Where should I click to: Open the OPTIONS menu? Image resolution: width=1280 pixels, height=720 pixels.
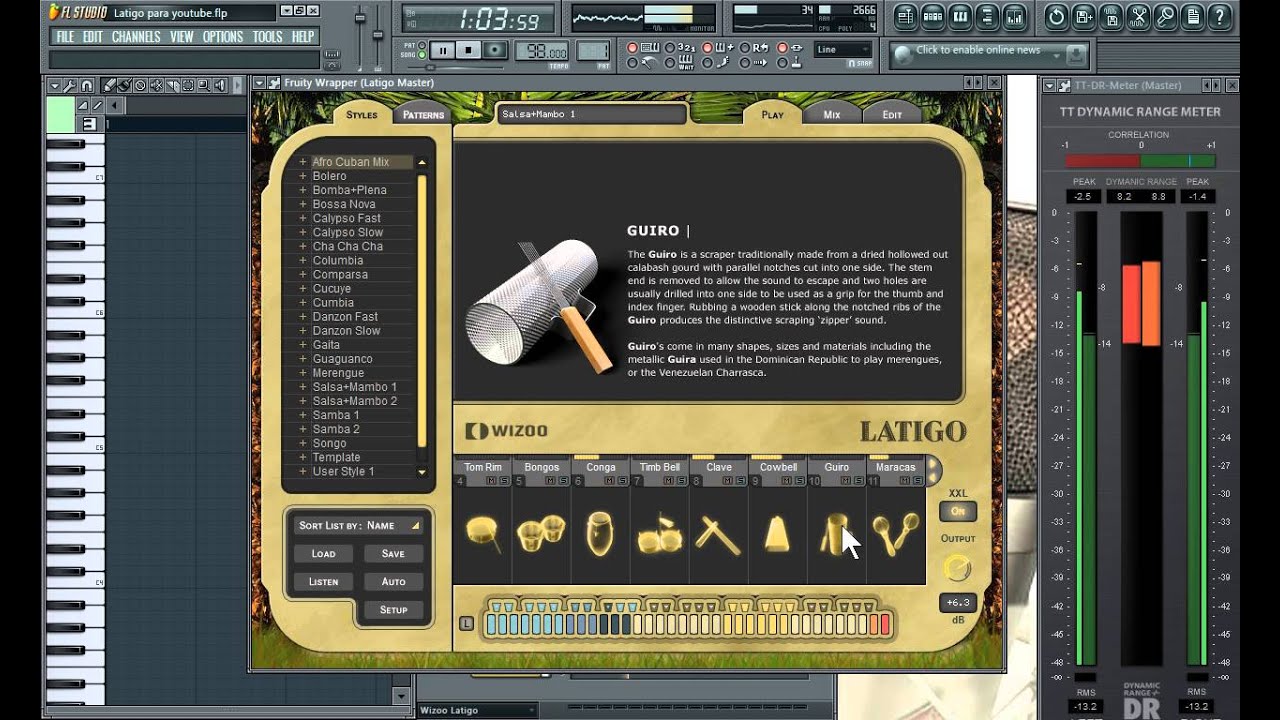point(223,37)
